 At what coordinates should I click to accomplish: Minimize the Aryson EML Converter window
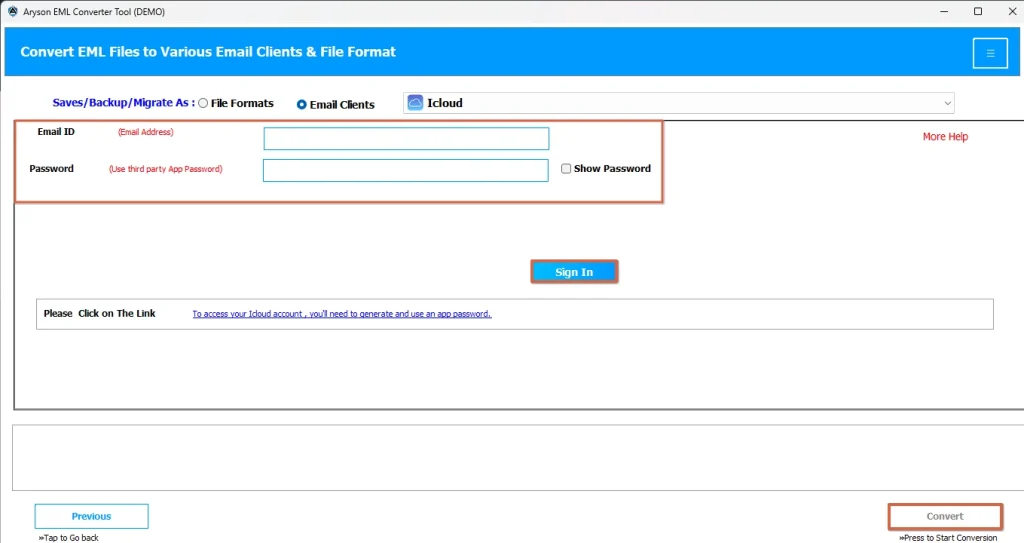tap(942, 11)
